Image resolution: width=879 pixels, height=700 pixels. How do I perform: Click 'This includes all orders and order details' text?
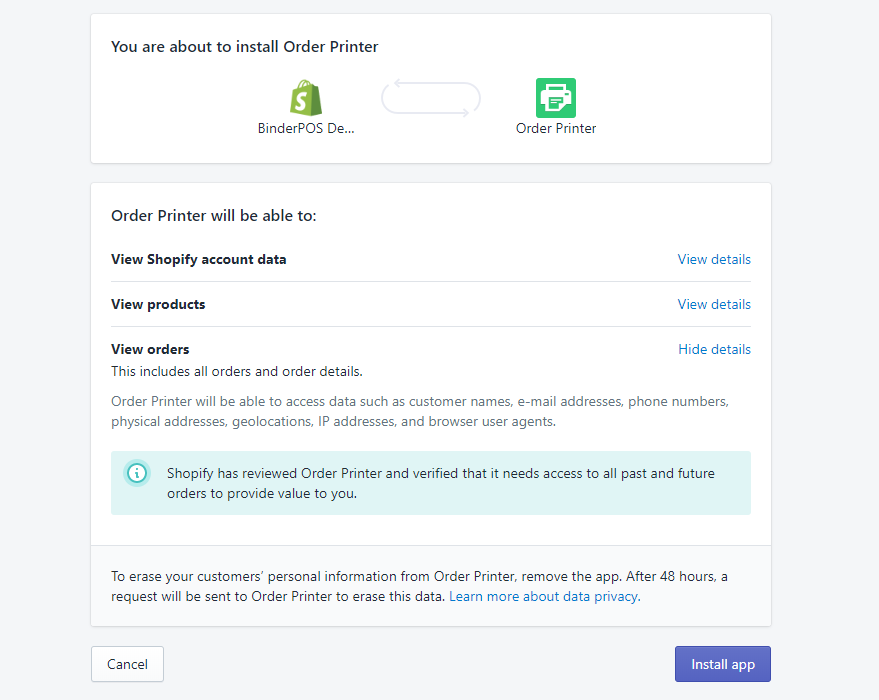[237, 371]
